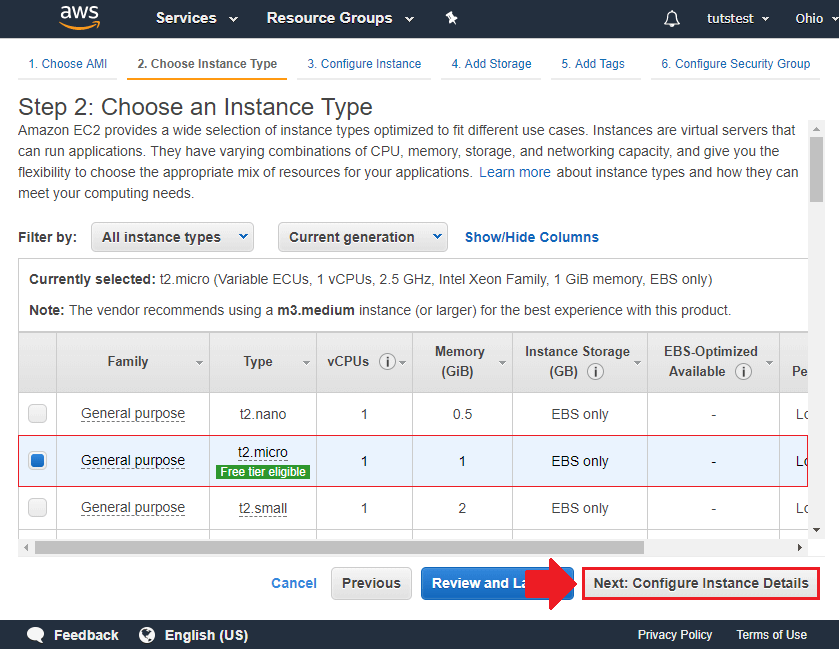Open the Resource Groups dropdown
Viewport: 839px width, 649px height.
(340, 18)
